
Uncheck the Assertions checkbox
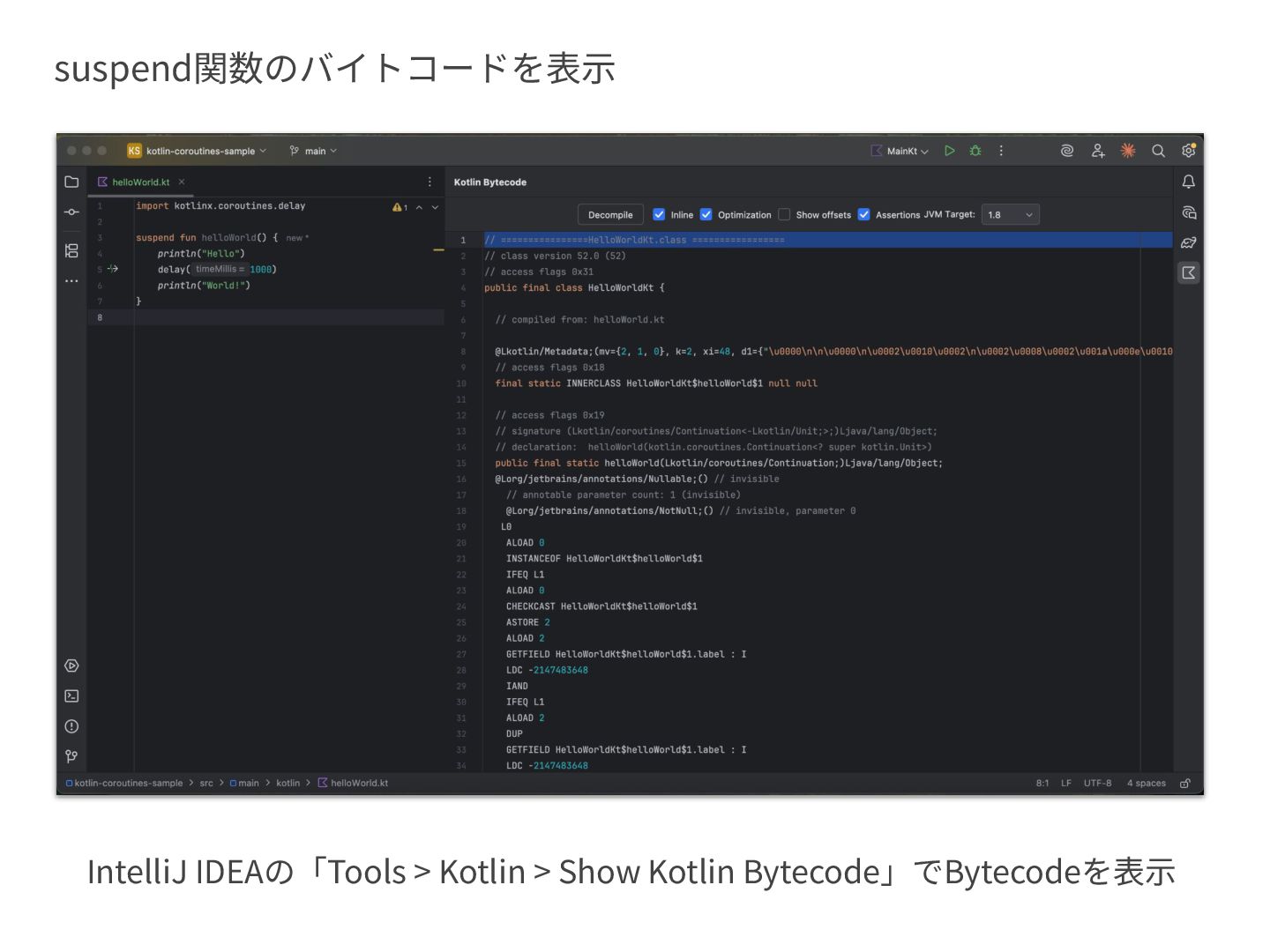tap(863, 214)
